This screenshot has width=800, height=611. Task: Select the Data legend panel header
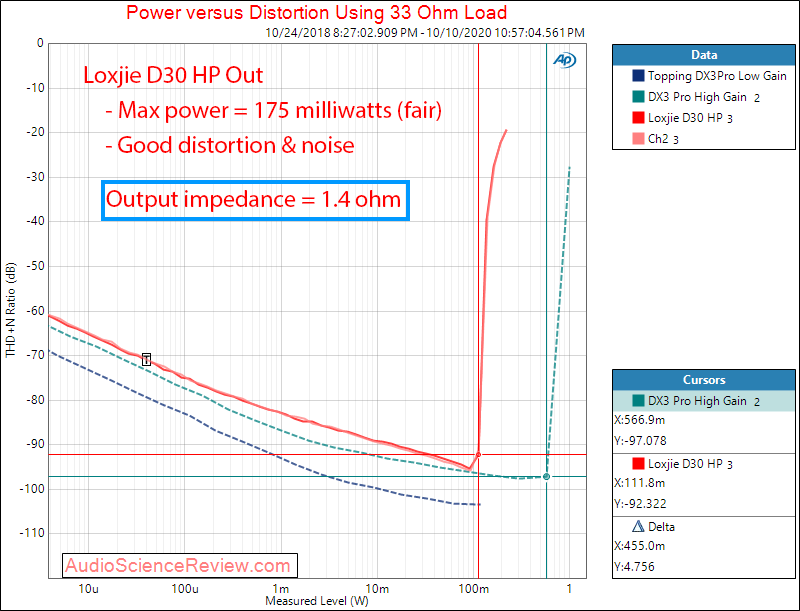click(x=704, y=55)
